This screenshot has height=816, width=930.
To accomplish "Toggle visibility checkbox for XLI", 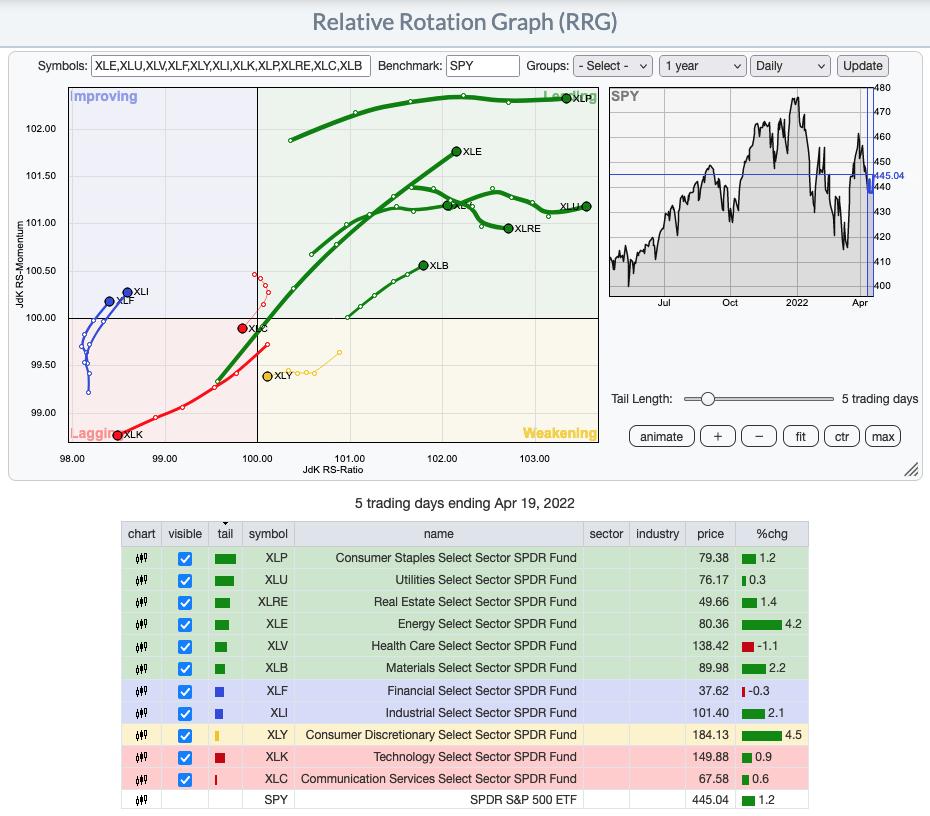I will tap(185, 713).
